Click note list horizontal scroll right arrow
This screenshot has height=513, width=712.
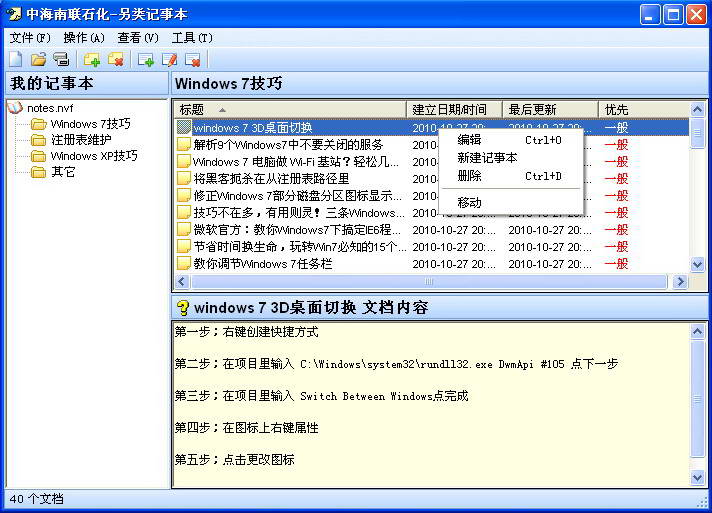[680, 281]
